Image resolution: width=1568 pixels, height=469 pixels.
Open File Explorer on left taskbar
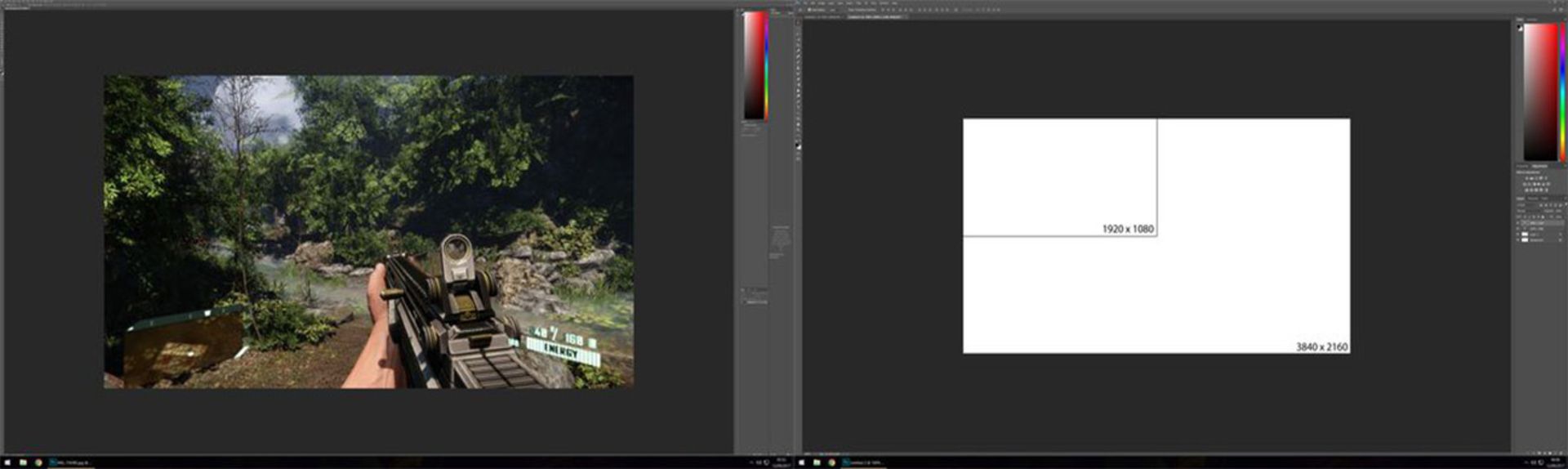tap(24, 462)
